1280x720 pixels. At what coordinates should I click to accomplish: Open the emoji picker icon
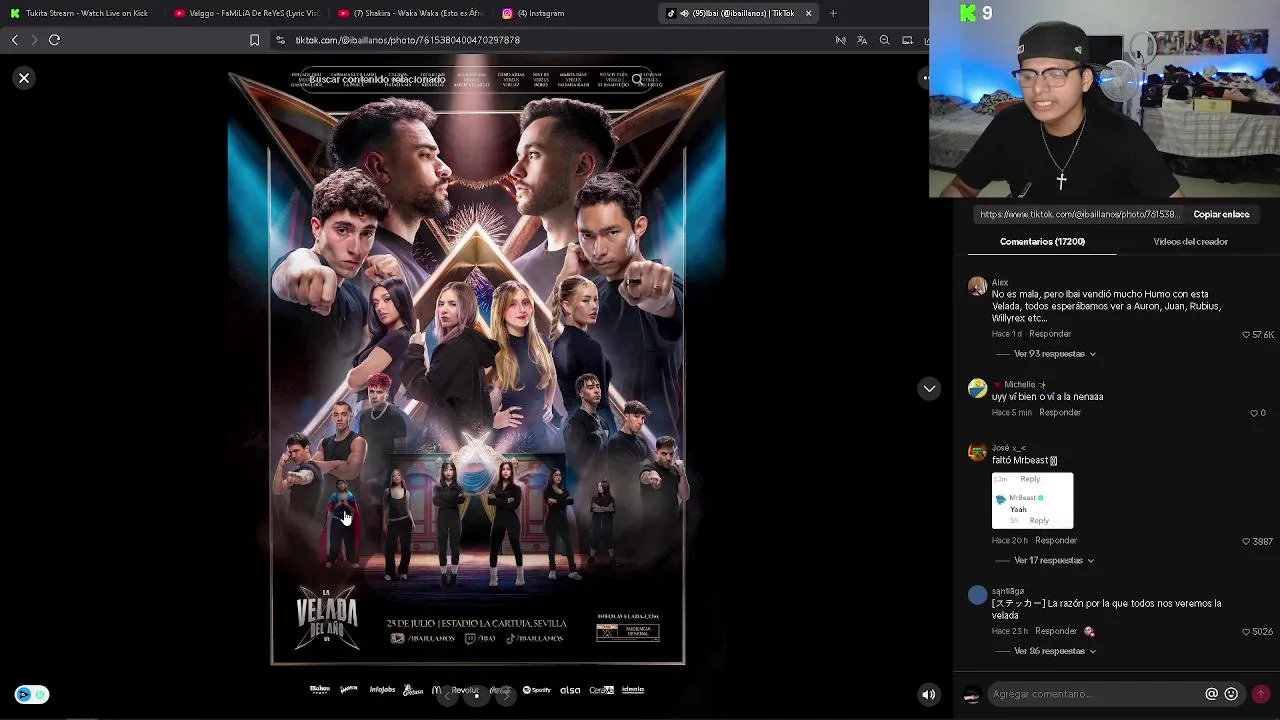point(1231,694)
